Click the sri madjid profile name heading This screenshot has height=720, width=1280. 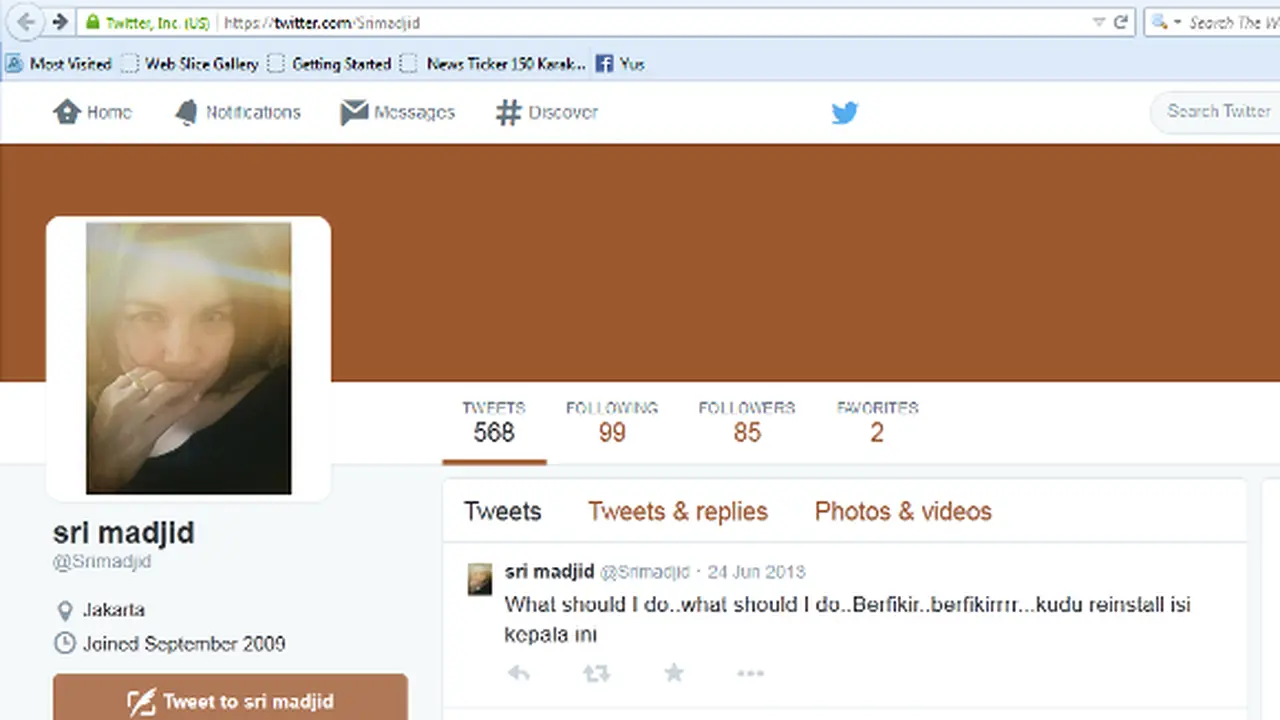124,532
